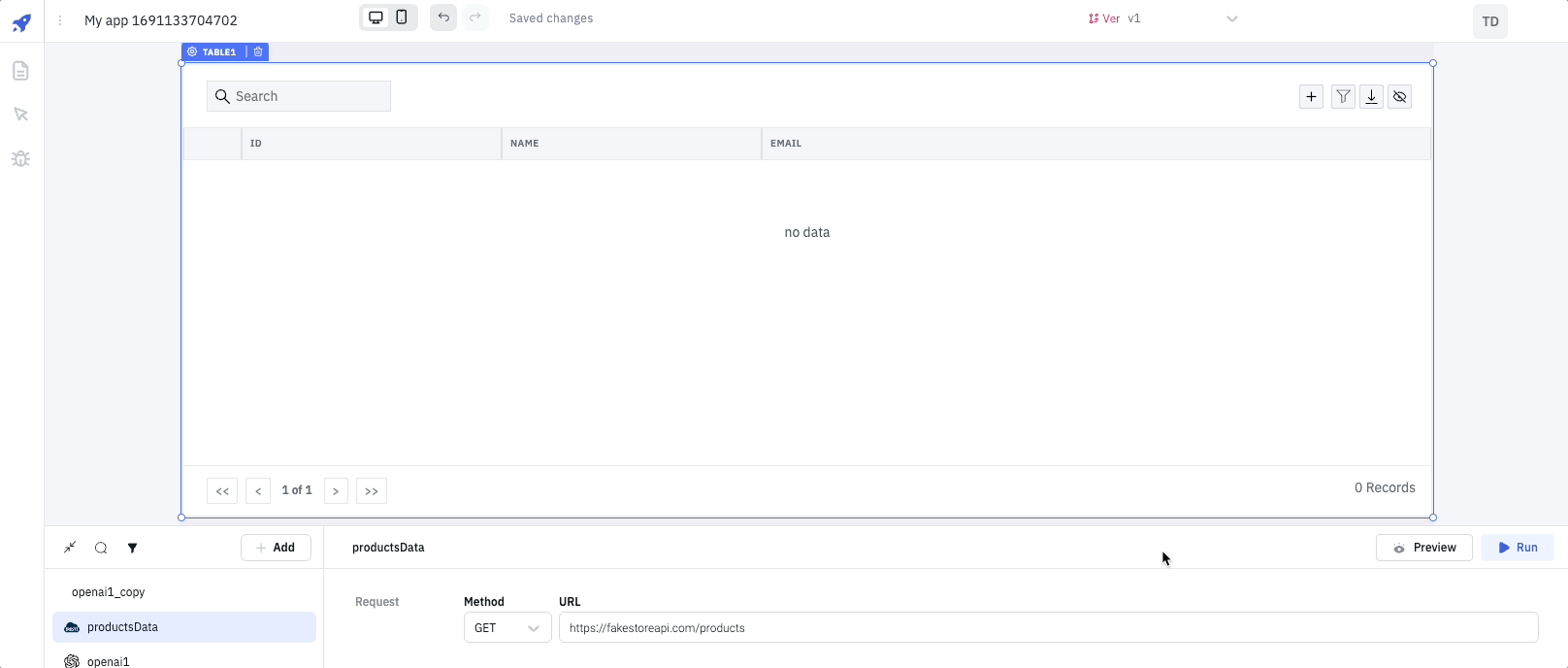1568x668 pixels.
Task: Collapse the query panel
Action: pos(70,548)
